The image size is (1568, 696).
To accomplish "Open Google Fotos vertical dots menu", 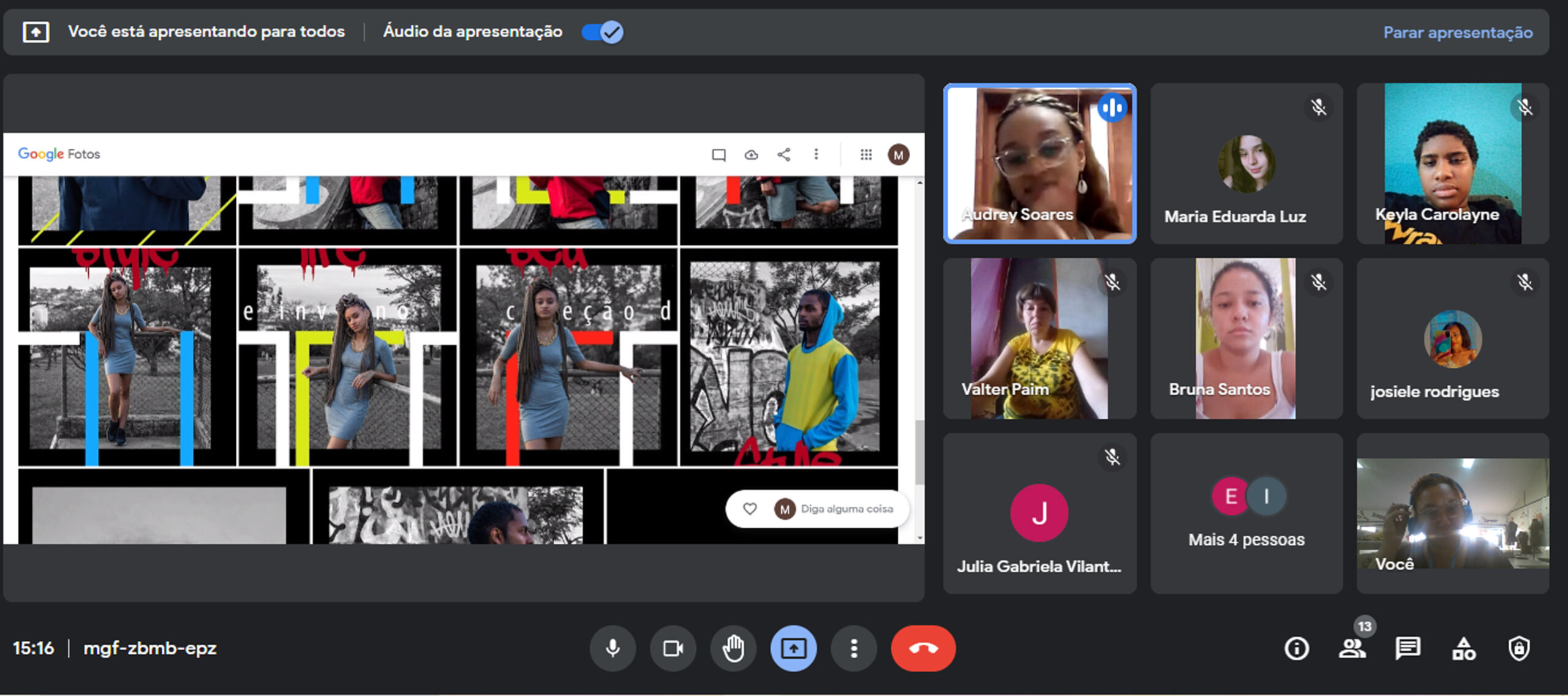I will [816, 154].
